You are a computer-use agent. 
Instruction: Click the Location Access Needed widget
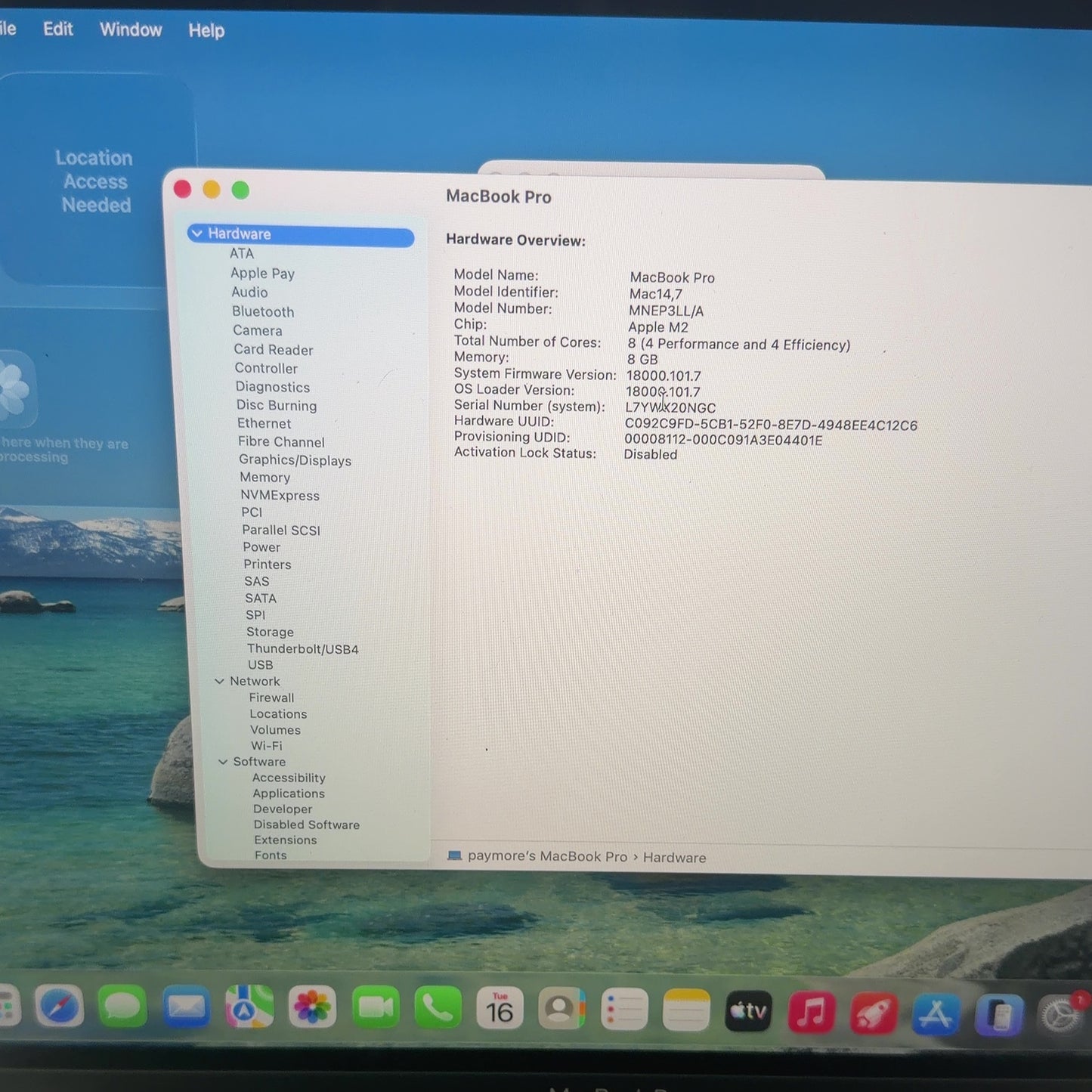96,181
